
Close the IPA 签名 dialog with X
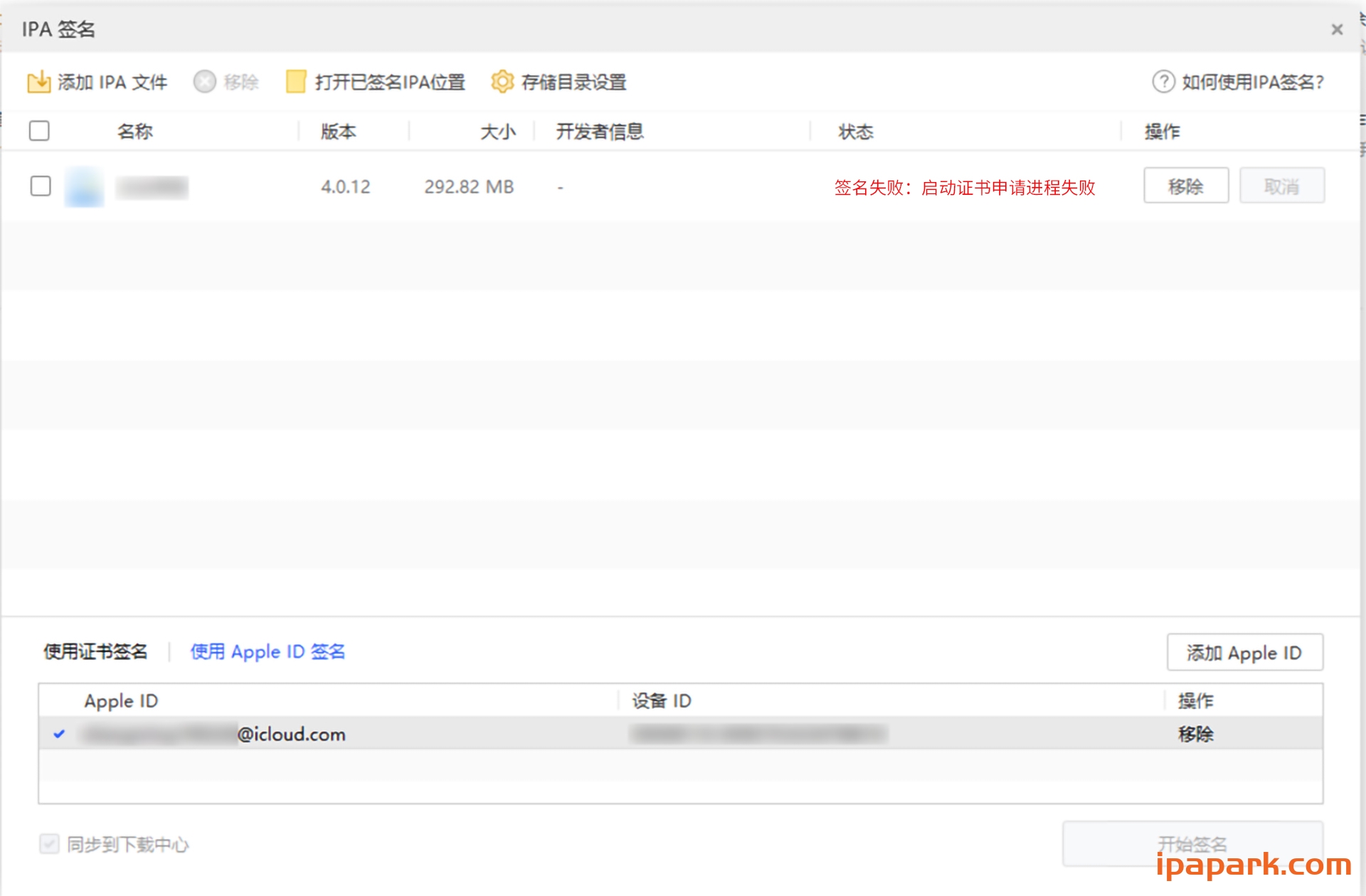click(1338, 29)
